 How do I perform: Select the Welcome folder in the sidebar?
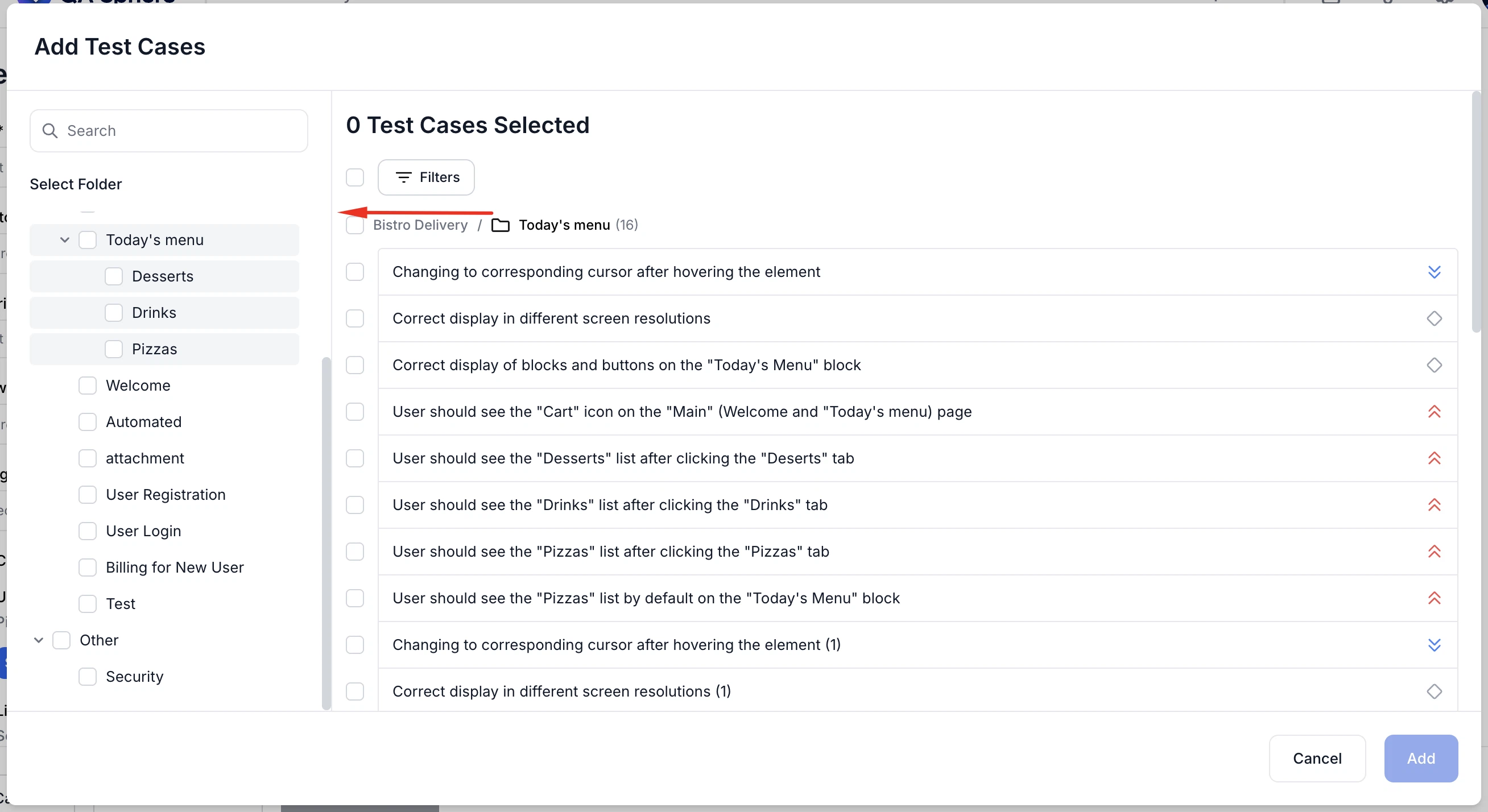pyautogui.click(x=138, y=385)
